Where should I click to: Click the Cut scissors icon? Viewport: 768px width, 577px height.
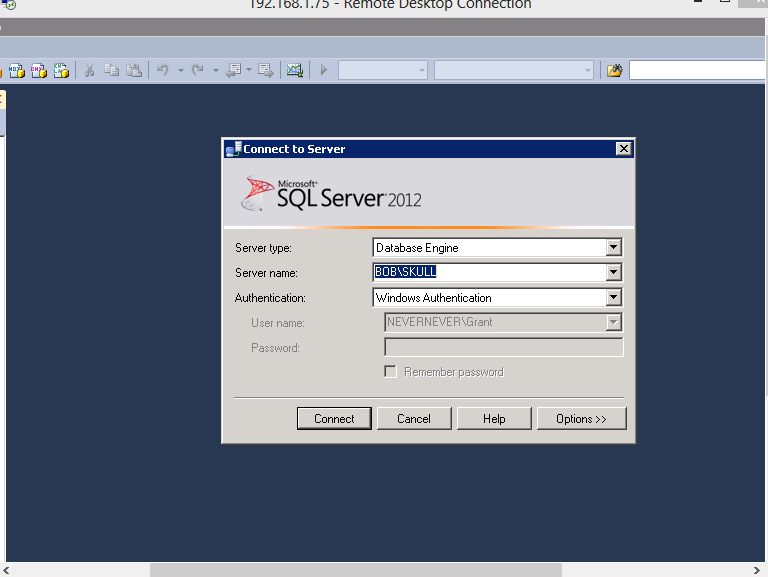click(x=89, y=71)
